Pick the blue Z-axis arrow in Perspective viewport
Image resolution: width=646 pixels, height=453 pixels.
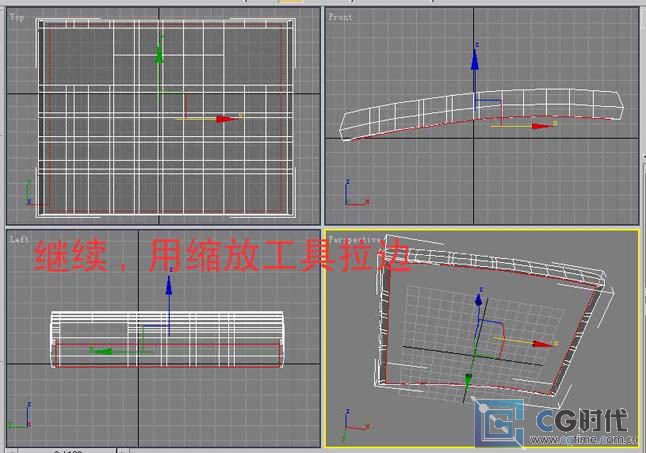[478, 300]
